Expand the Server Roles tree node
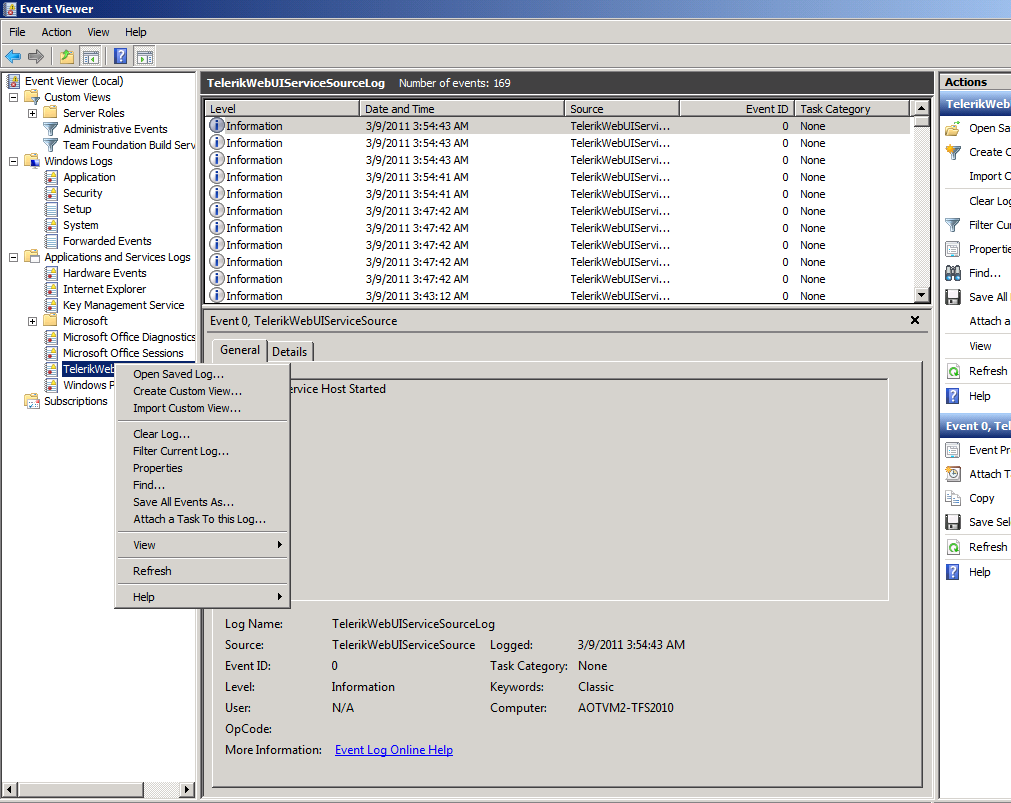The image size is (1011, 803). [x=32, y=114]
